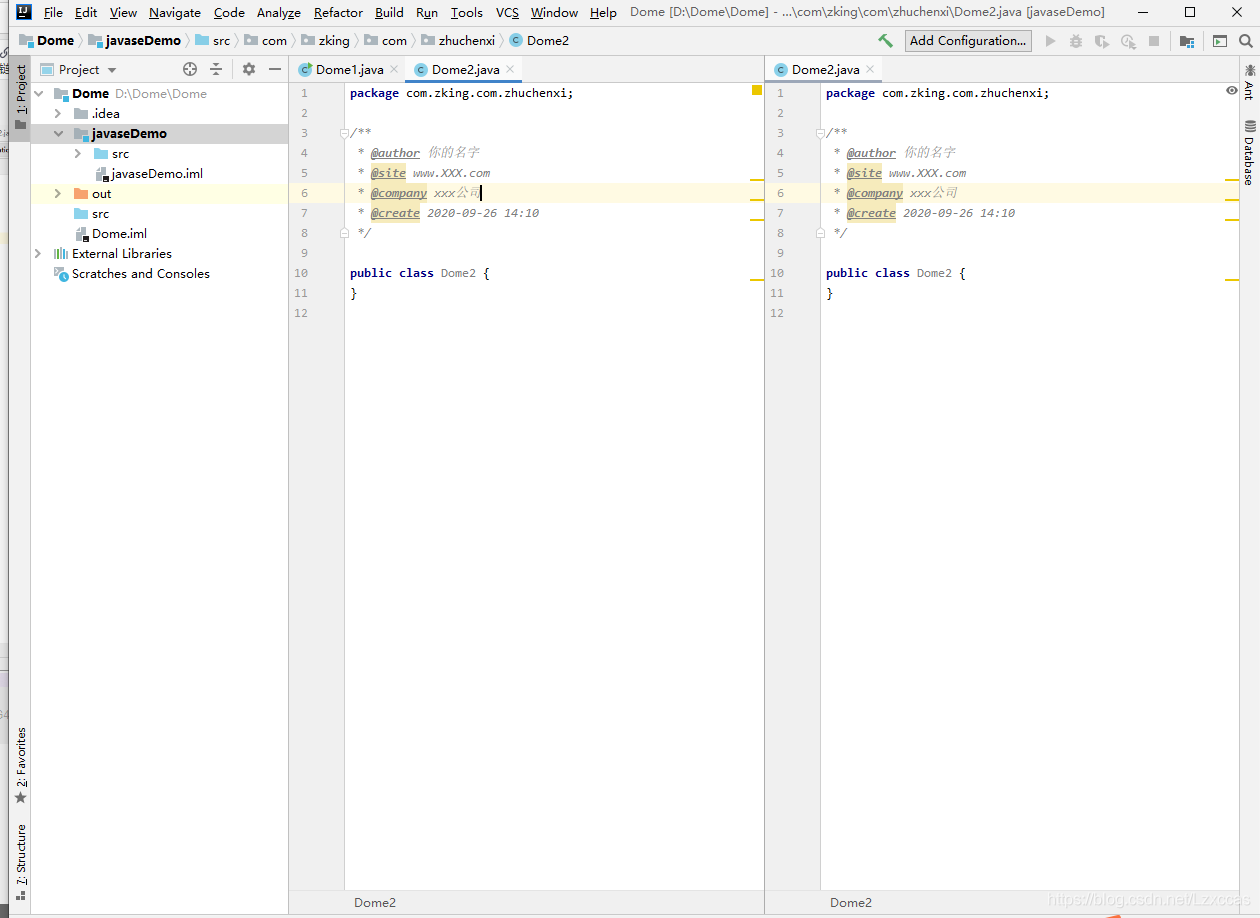Click Dome breadcrumb in navigation bar

(47, 41)
